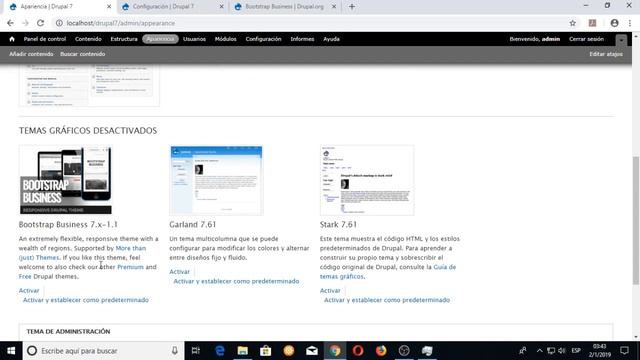Open the Ayuda admin menu
The width and height of the screenshot is (640, 360).
(331, 39)
